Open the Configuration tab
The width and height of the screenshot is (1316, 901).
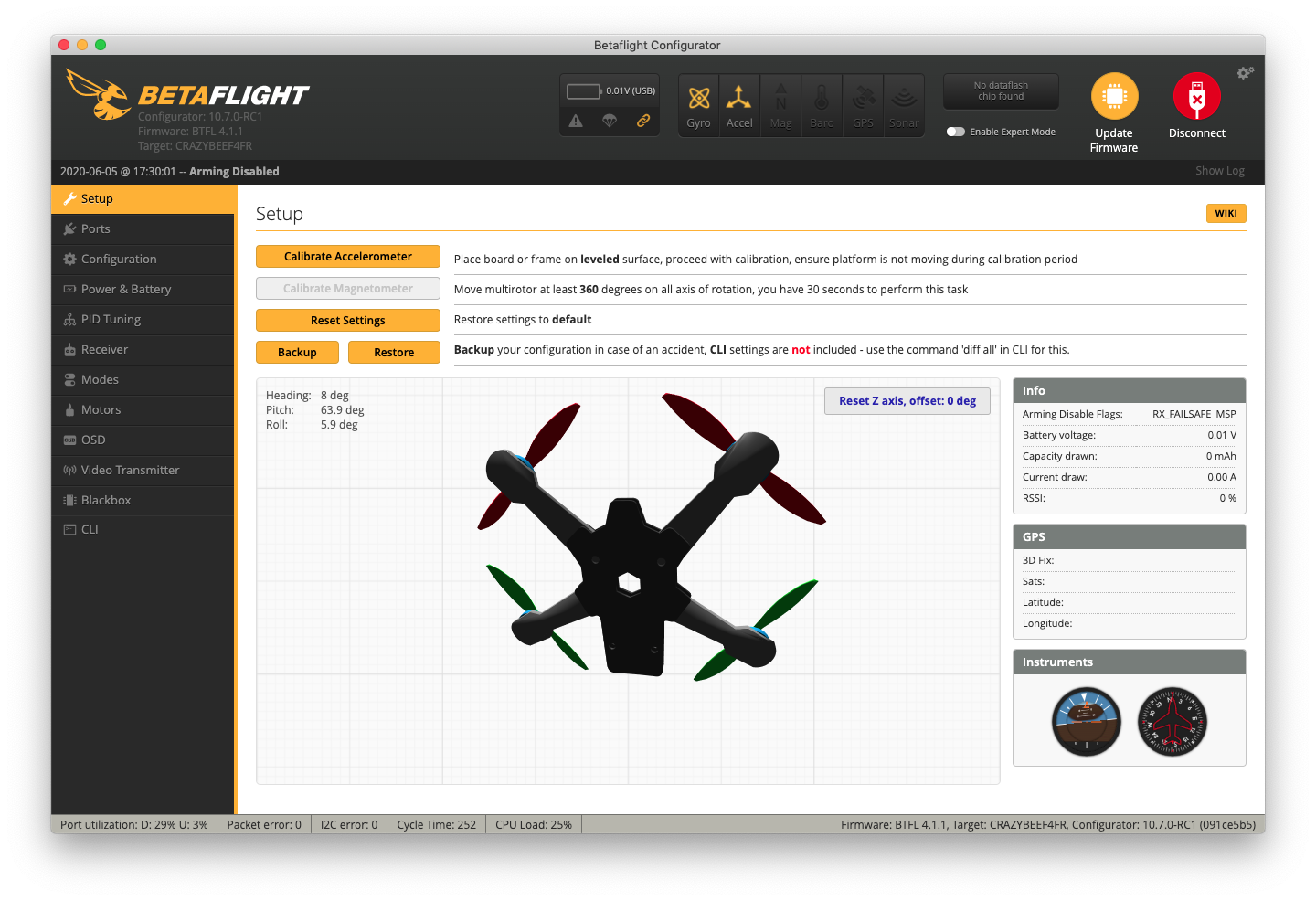point(143,260)
